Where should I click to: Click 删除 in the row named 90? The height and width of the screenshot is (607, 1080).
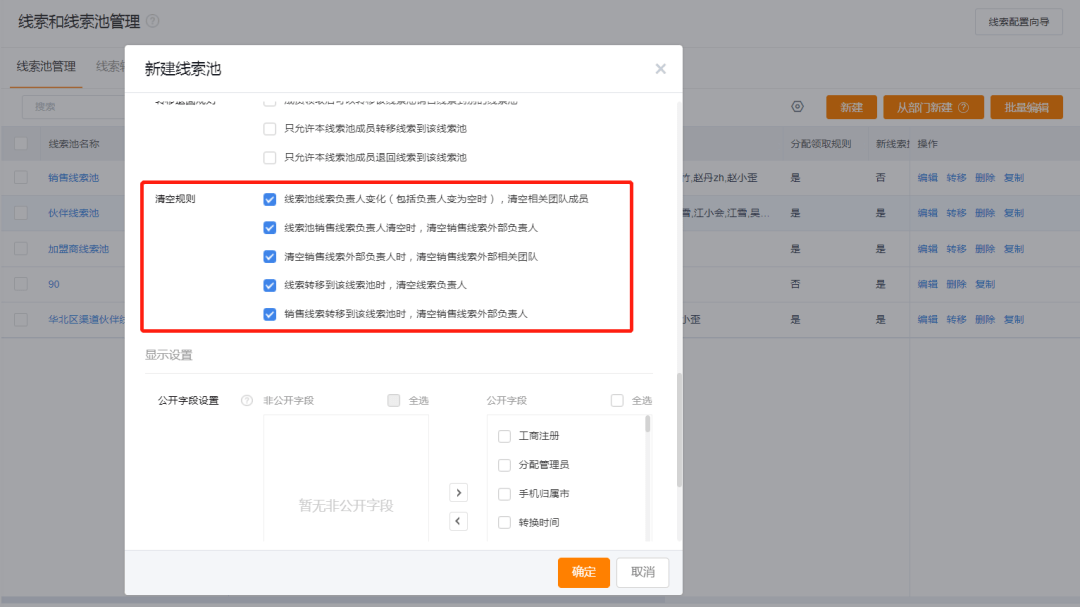coord(956,284)
